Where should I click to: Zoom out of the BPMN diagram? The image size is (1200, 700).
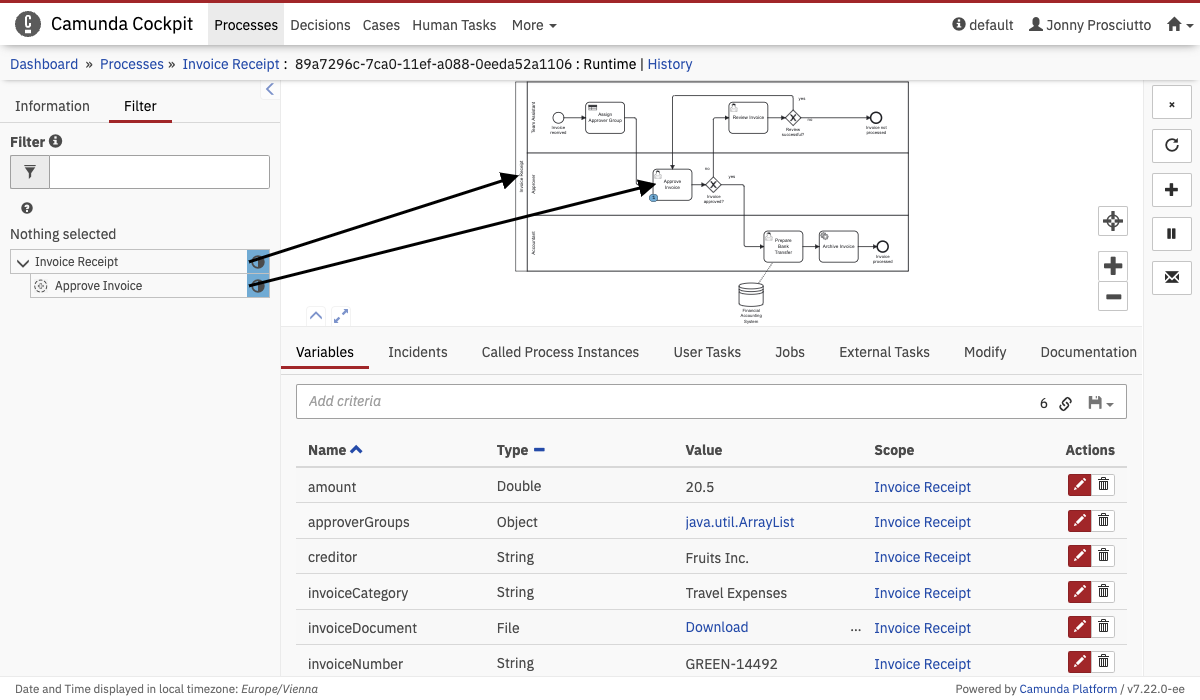pyautogui.click(x=1112, y=296)
